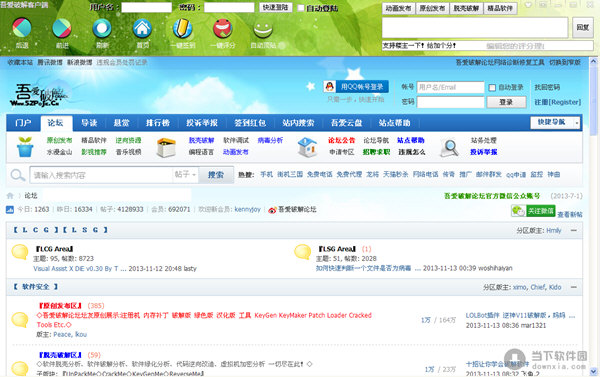Click the plant pot category icon
This screenshot has width=600, height=377.
pos(25,147)
